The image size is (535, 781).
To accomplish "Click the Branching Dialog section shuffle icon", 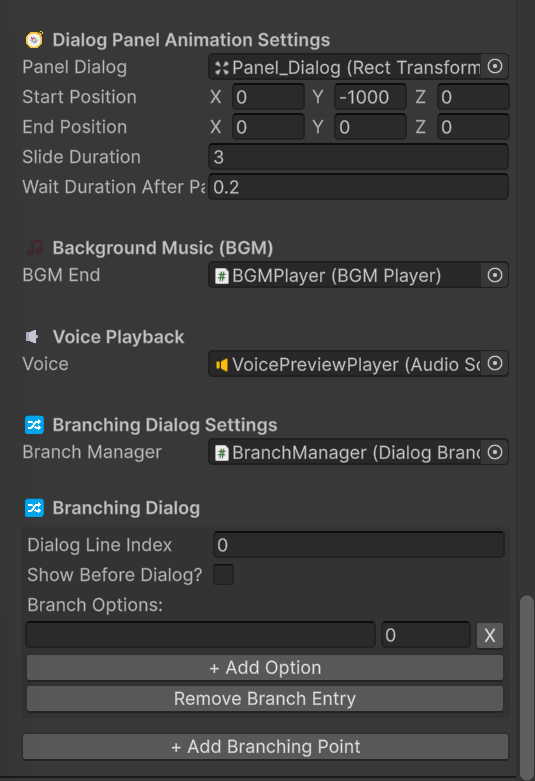I will [x=34, y=508].
